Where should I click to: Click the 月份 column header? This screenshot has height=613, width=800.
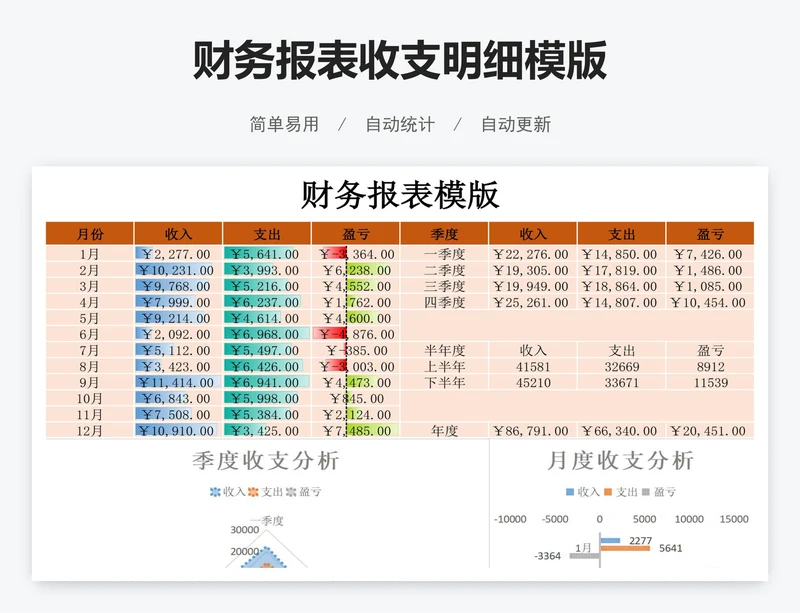click(90, 234)
